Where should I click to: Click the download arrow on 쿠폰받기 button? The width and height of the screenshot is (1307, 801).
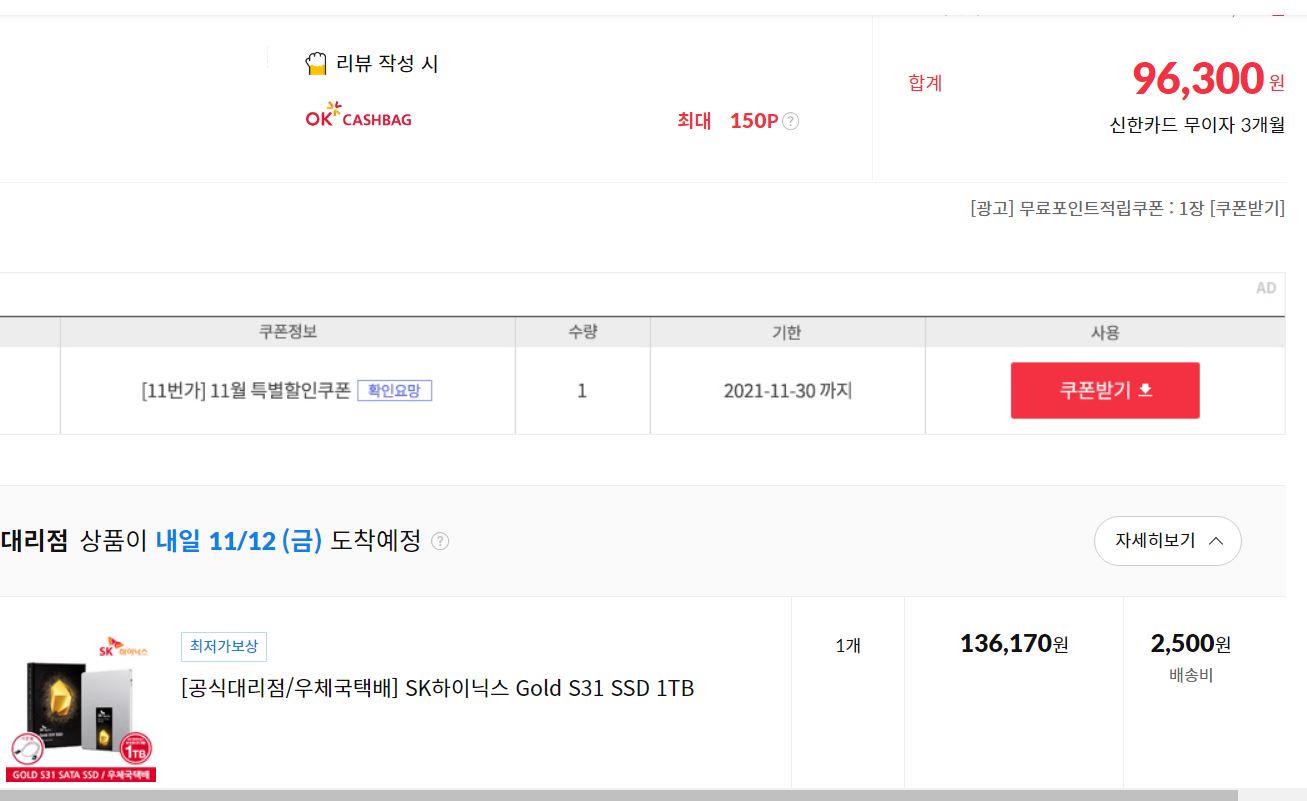[1146, 390]
